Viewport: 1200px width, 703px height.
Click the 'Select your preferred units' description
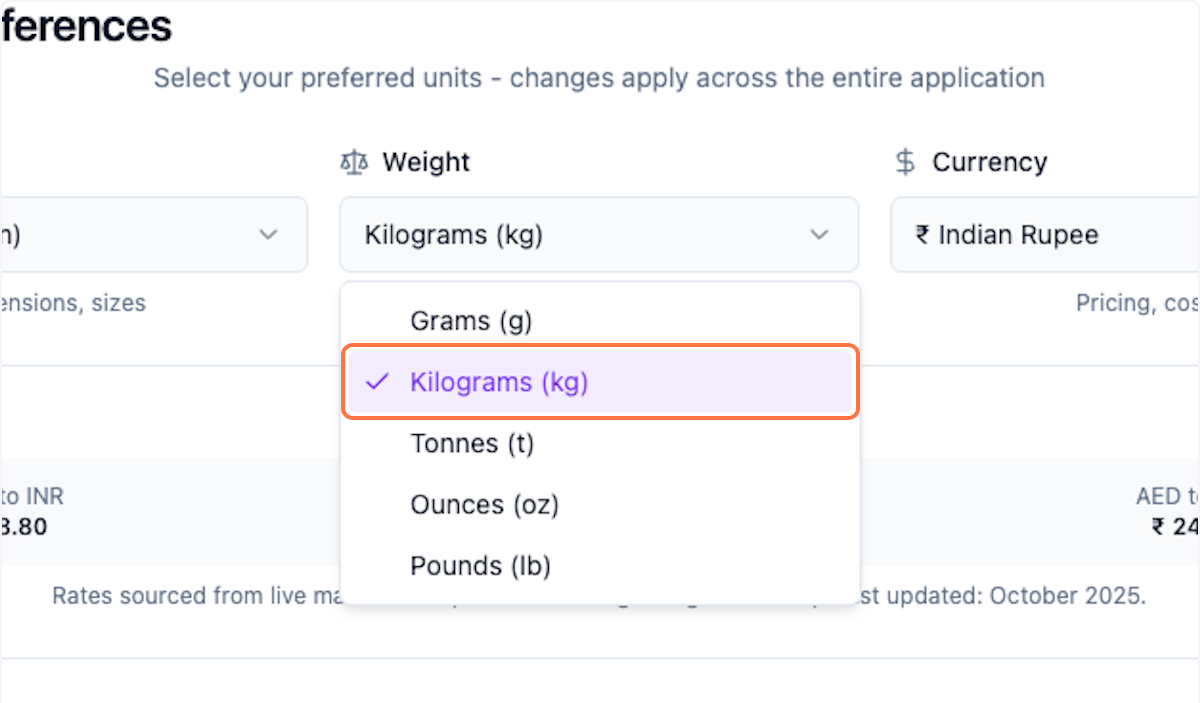point(598,78)
